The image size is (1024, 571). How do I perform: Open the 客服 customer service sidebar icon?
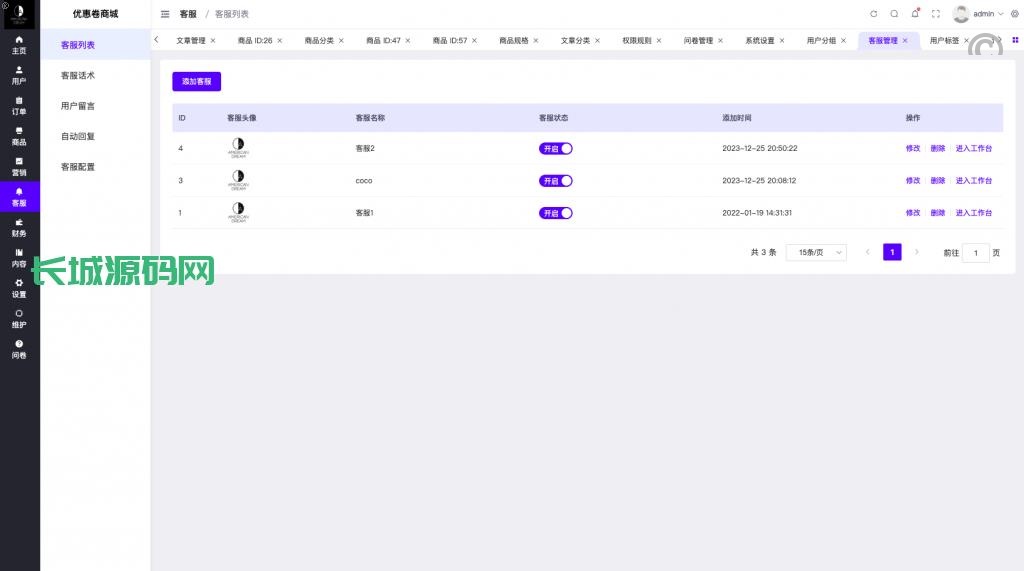point(19,197)
